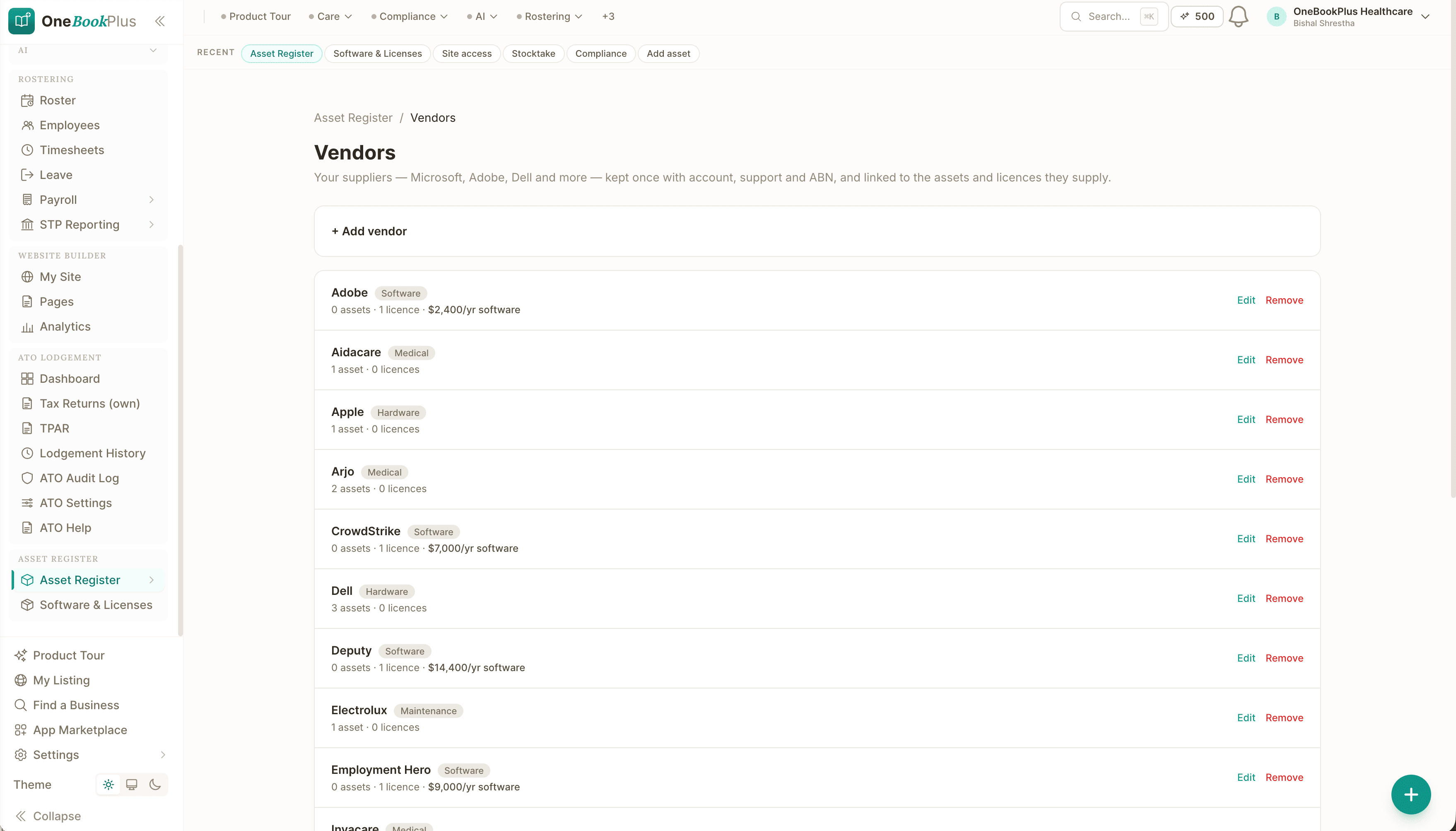Collapse the AI sidebar section
1456x831 pixels.
[153, 50]
